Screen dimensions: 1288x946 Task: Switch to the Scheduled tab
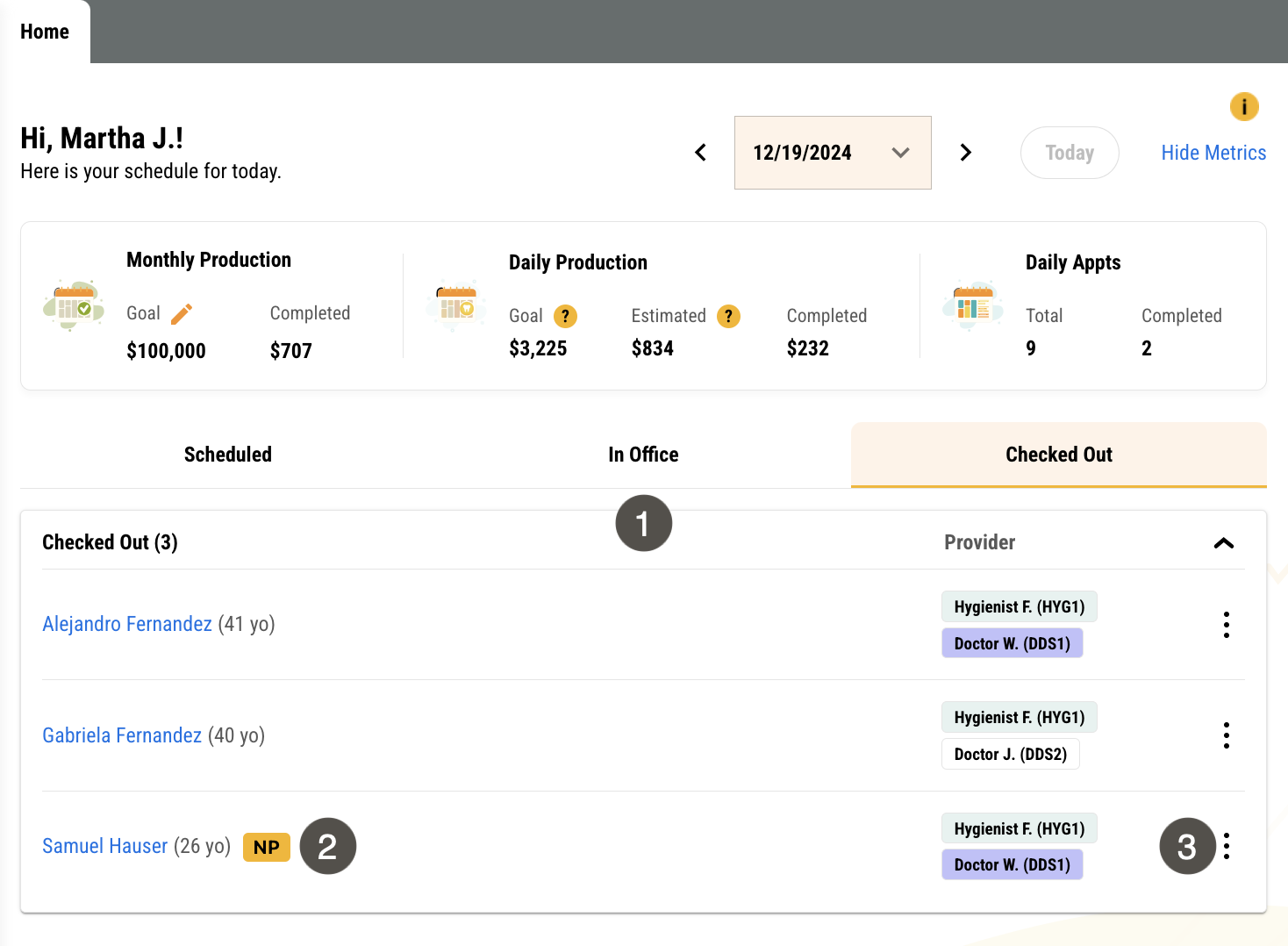(228, 455)
